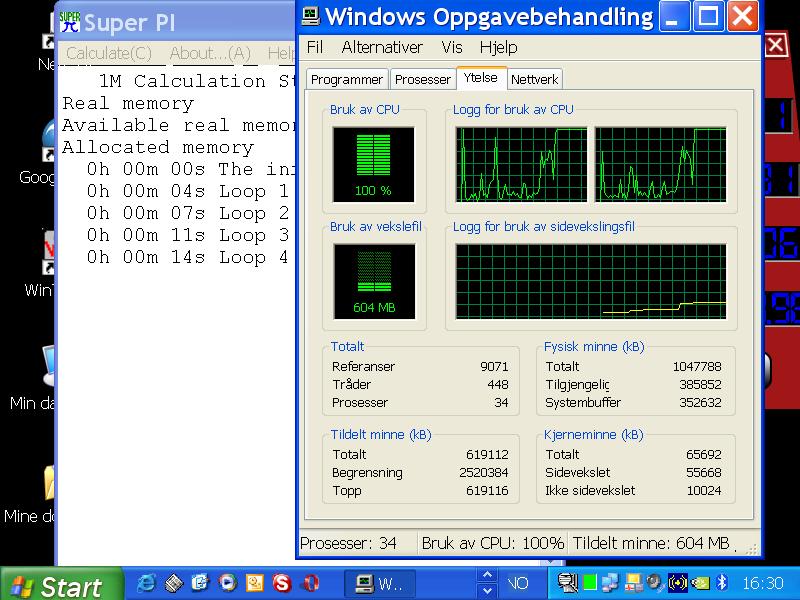Click the Referanser value 9071
The height and width of the screenshot is (600, 800).
point(494,366)
